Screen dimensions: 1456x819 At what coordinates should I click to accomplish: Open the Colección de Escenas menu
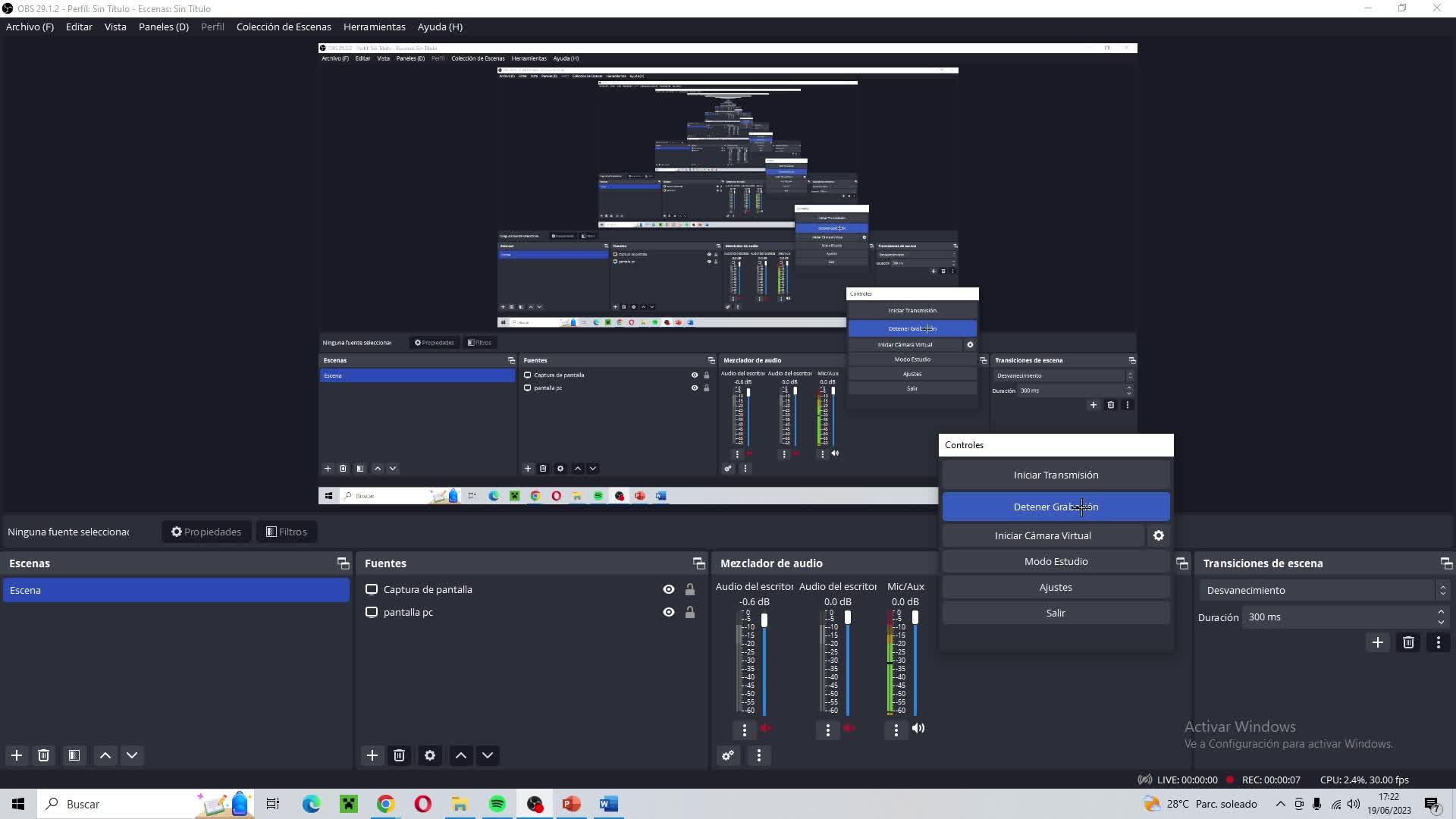pyautogui.click(x=284, y=27)
